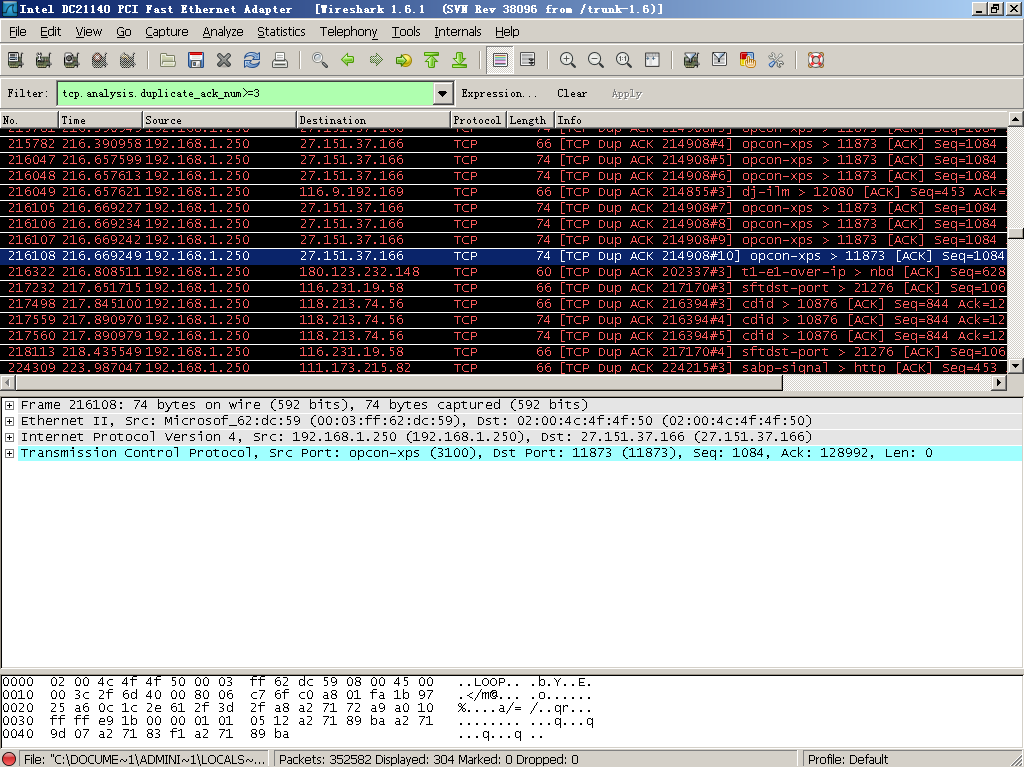Click packet list horizontal scrollbar right arrow
Image resolution: width=1024 pixels, height=768 pixels.
(x=999, y=383)
